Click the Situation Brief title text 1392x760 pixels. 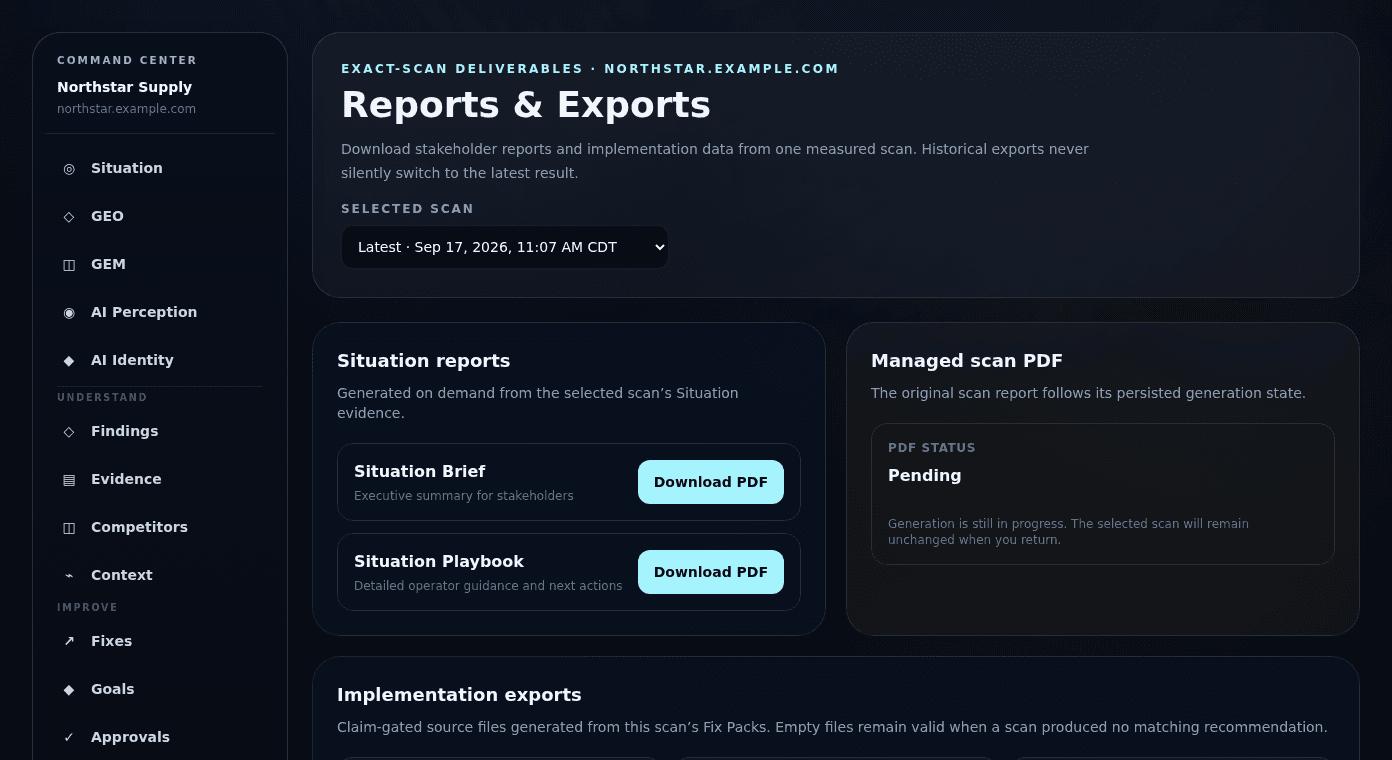(420, 471)
